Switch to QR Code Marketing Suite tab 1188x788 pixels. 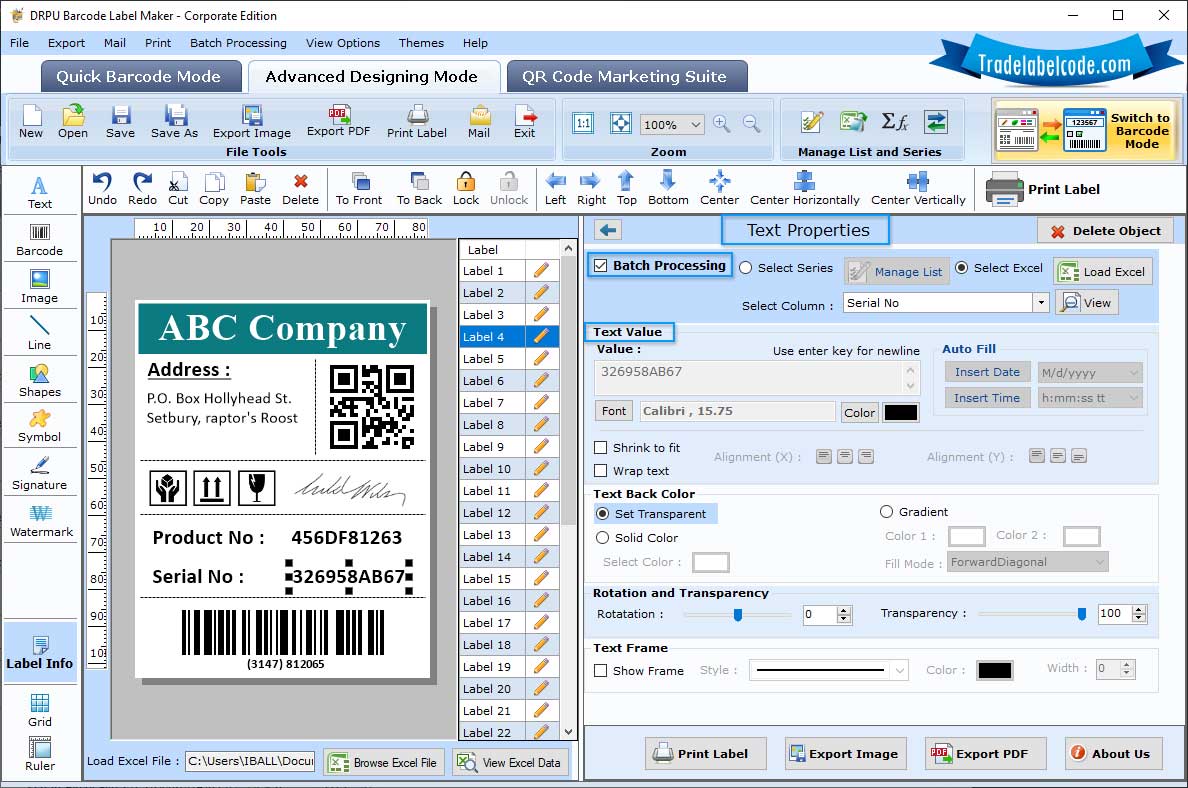[626, 77]
